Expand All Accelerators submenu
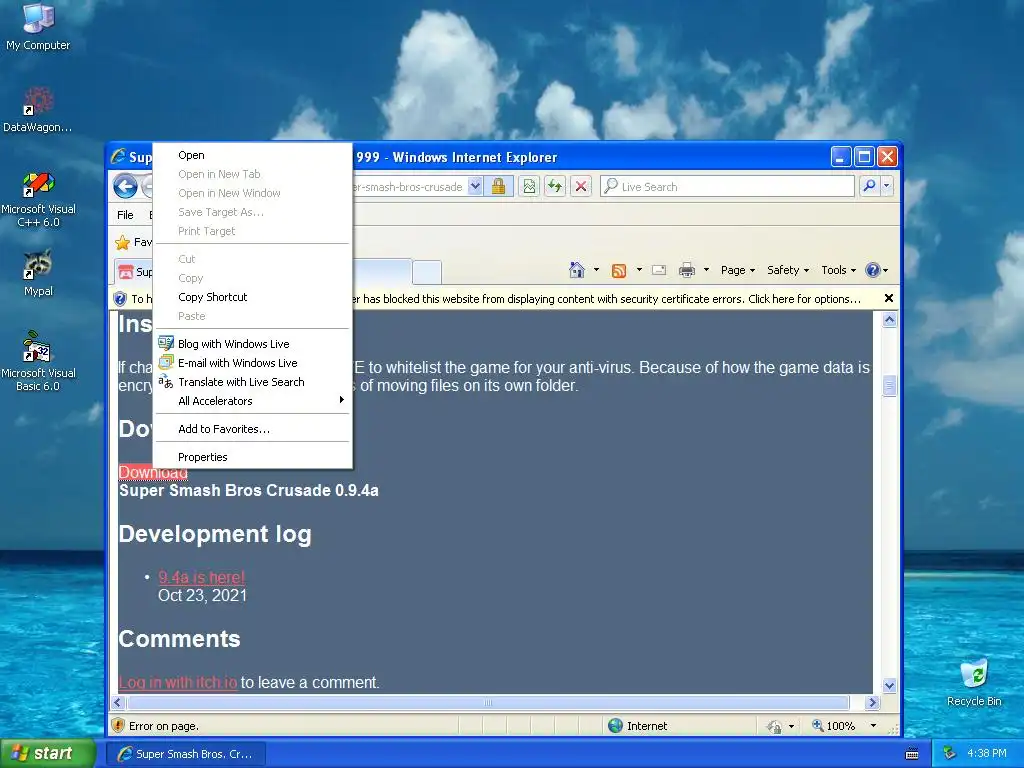Screen dimensions: 1024x768 point(253,401)
